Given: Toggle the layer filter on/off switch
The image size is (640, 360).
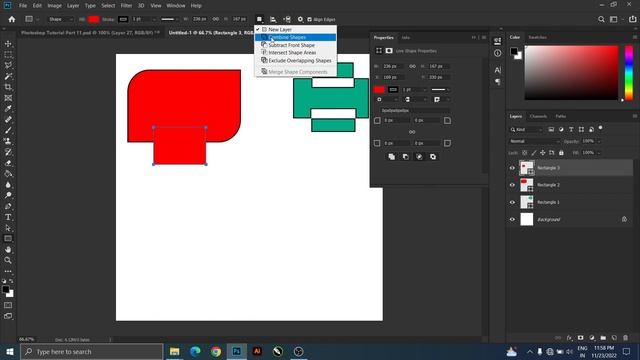Looking at the screenshot, I should (x=600, y=129).
